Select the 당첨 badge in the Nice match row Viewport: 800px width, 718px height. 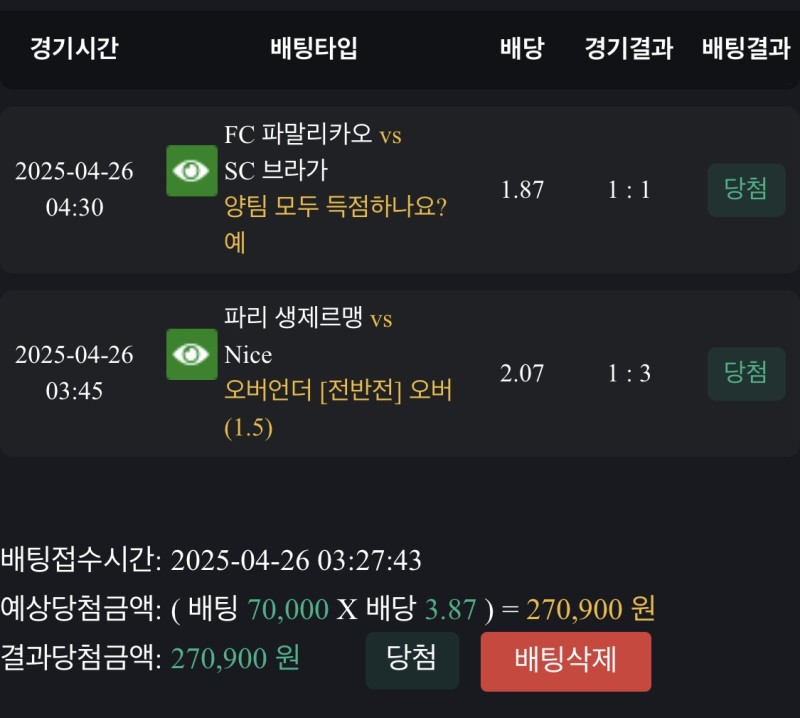point(746,374)
